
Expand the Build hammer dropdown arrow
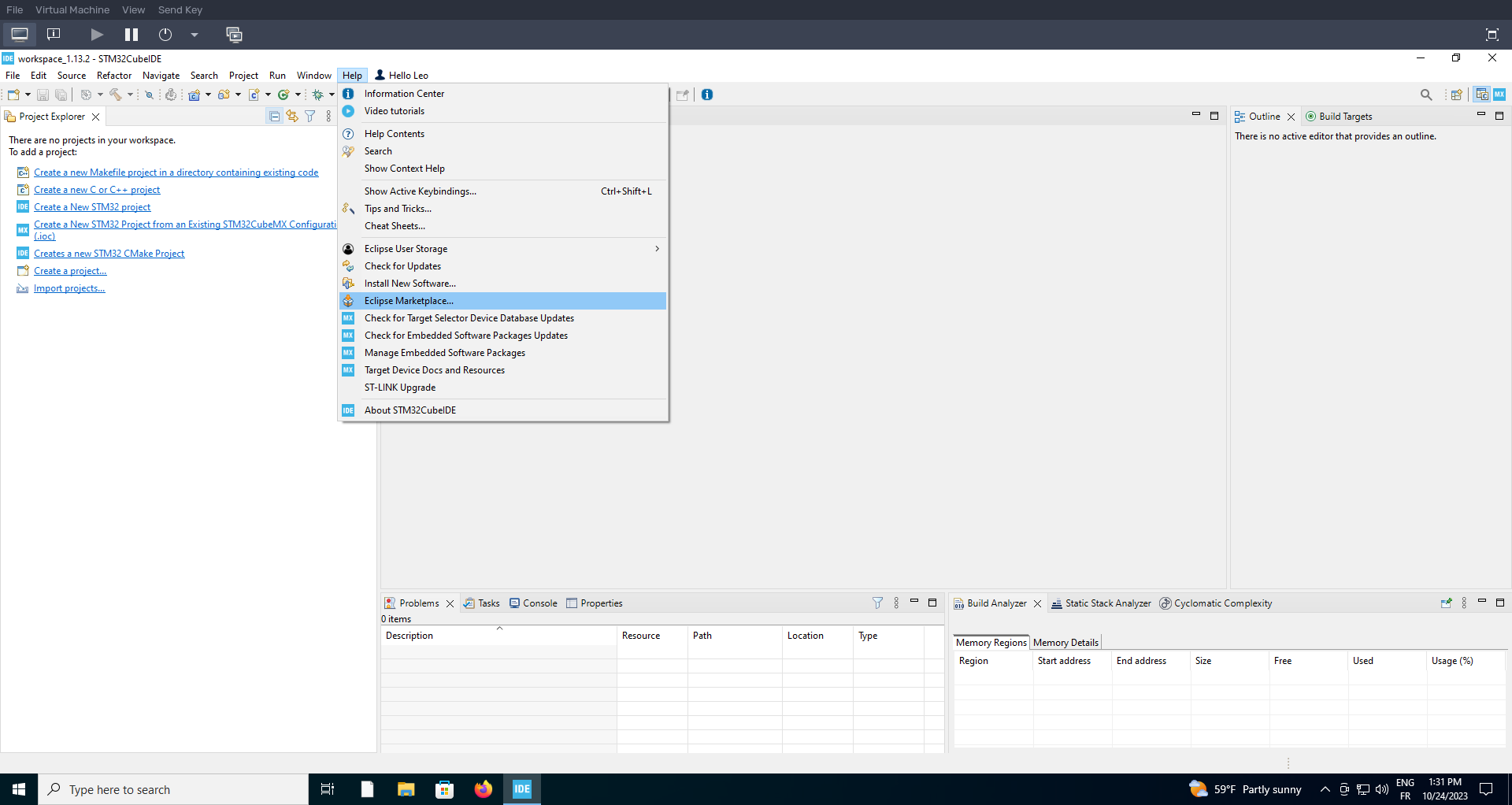tap(130, 95)
